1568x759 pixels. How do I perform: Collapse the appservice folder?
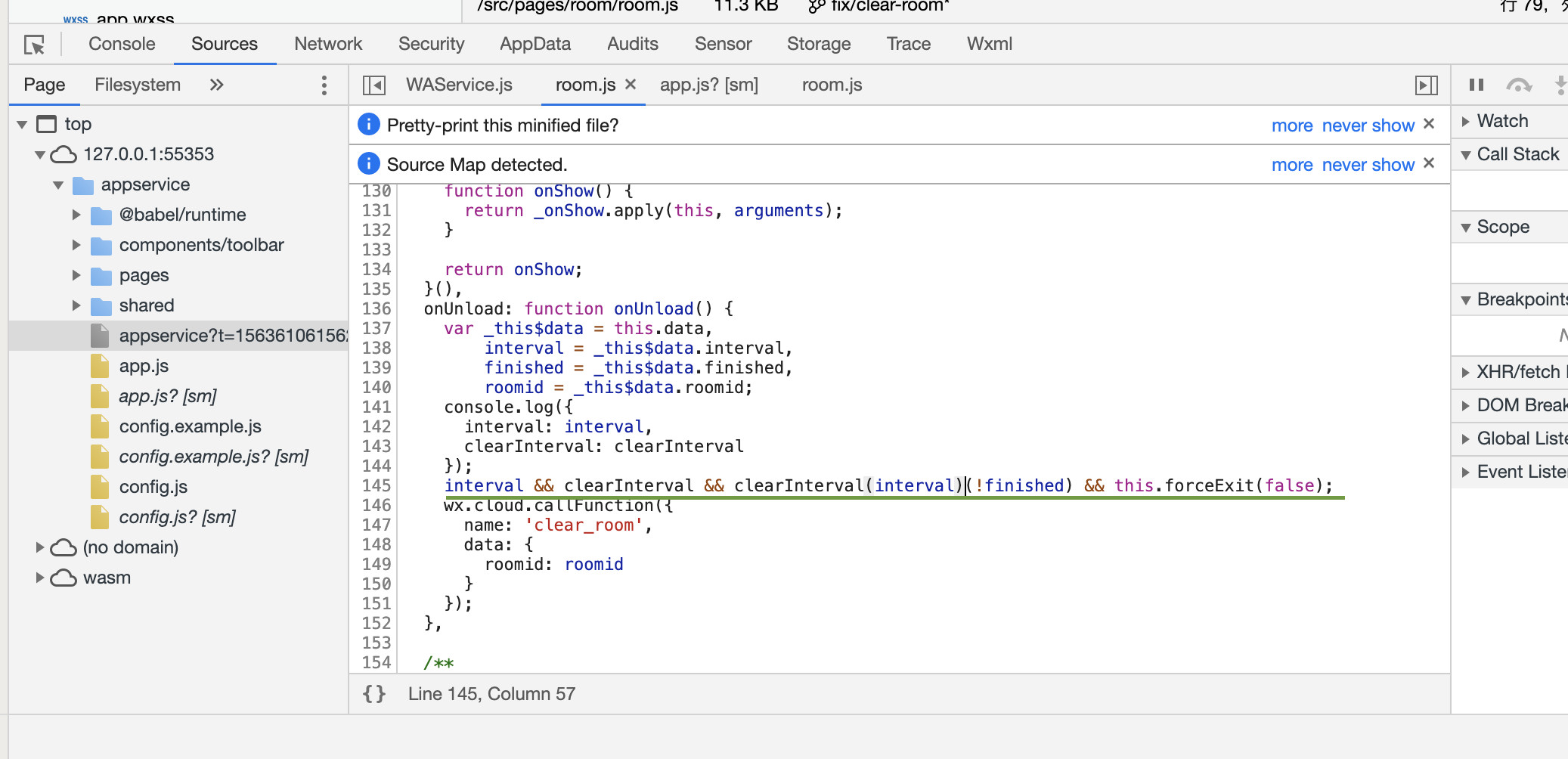pyautogui.click(x=58, y=184)
